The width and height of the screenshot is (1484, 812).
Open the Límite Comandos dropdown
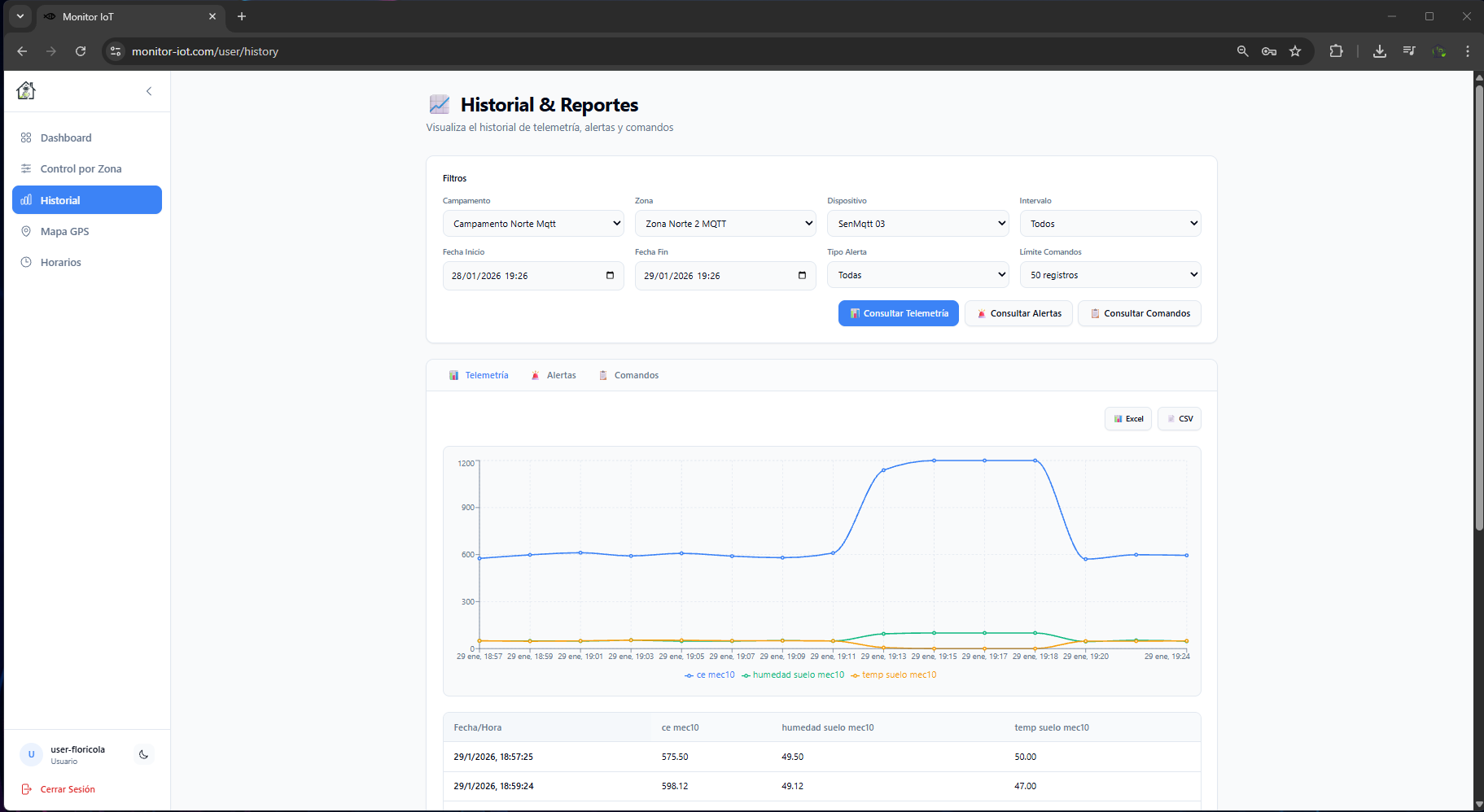coord(1110,275)
